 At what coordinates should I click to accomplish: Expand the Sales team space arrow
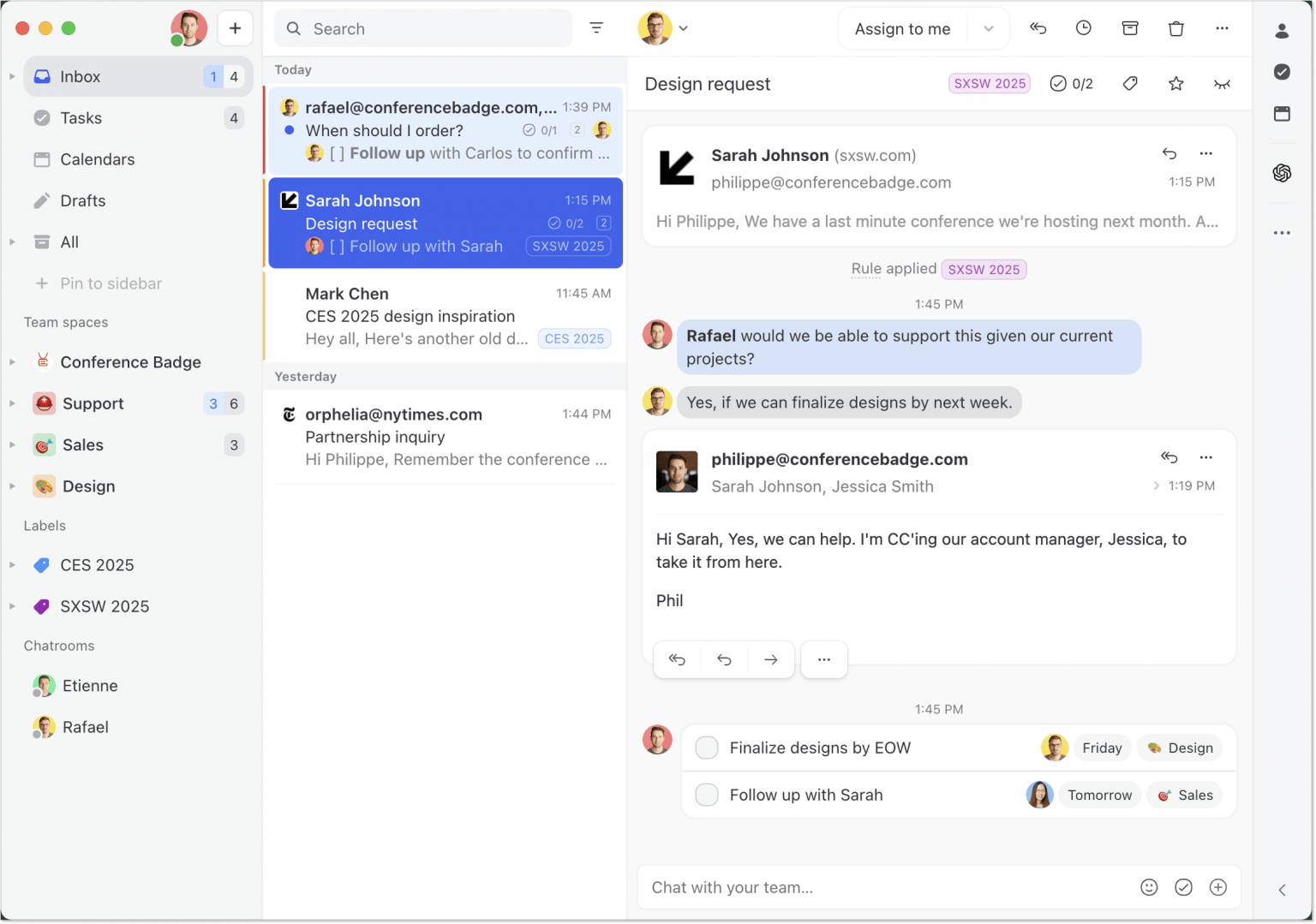point(12,444)
